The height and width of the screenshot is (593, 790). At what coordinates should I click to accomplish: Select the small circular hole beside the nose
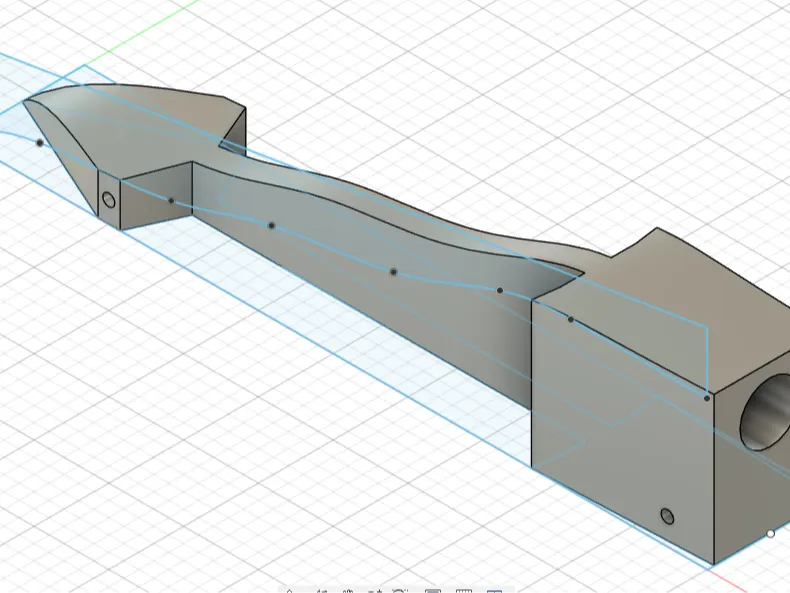[108, 200]
